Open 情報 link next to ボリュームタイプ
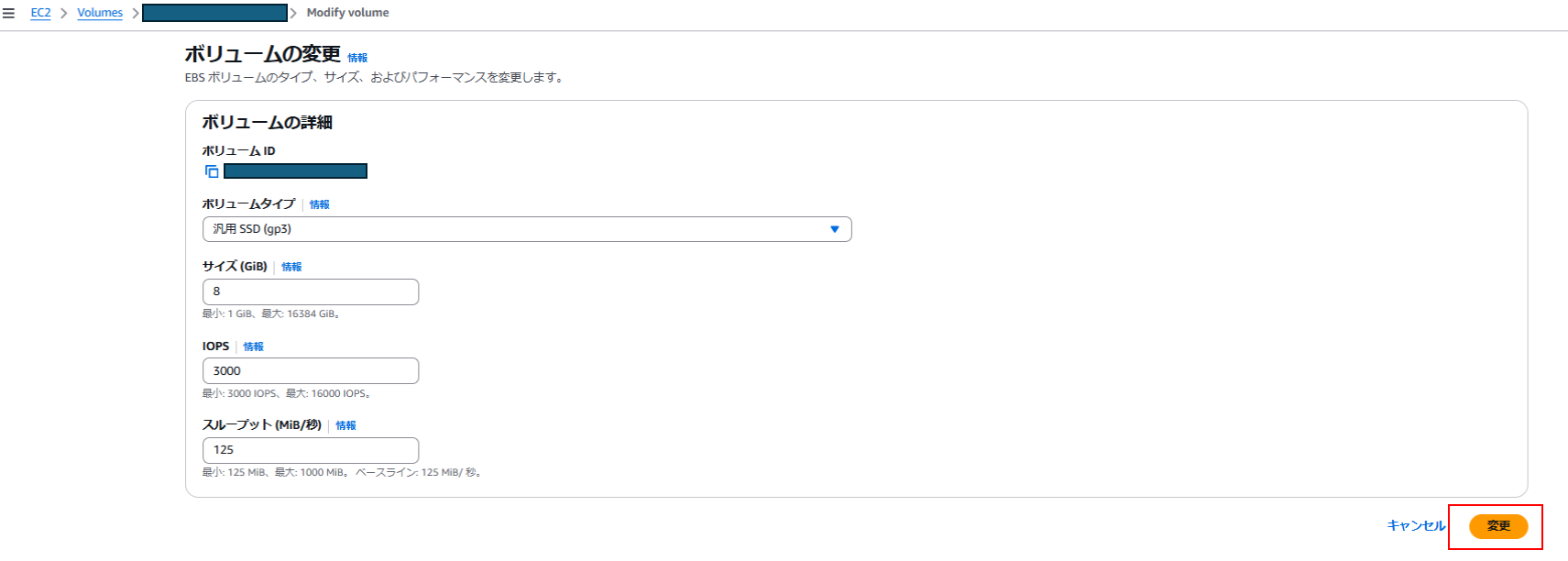The height and width of the screenshot is (561, 1568). 319,204
